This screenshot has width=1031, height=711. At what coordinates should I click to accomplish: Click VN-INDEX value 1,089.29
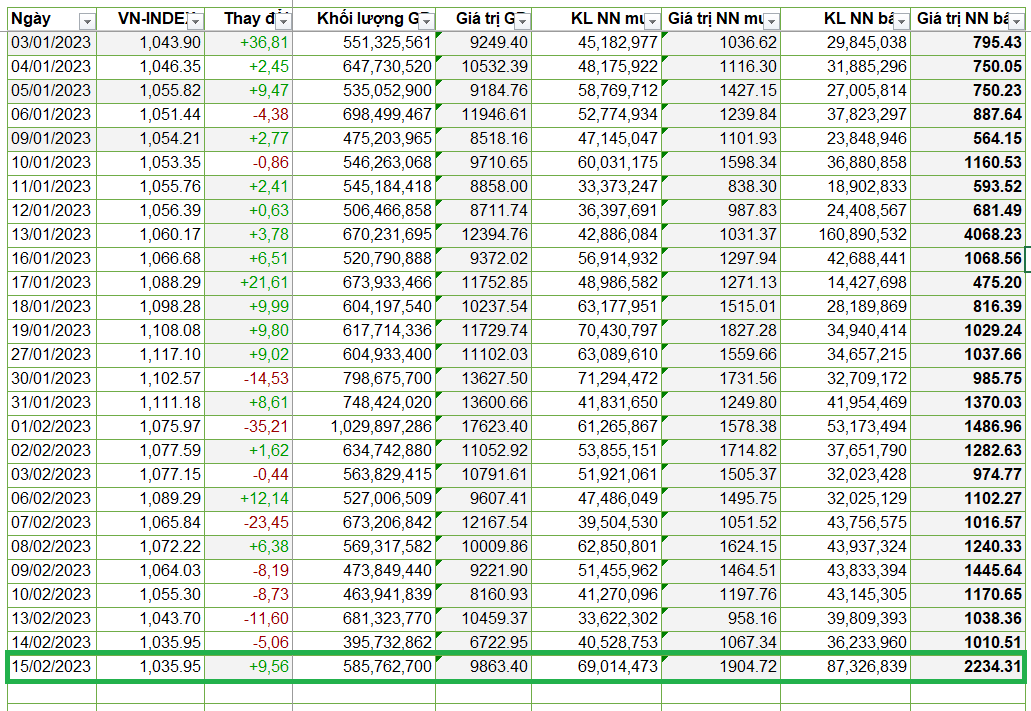coord(151,499)
